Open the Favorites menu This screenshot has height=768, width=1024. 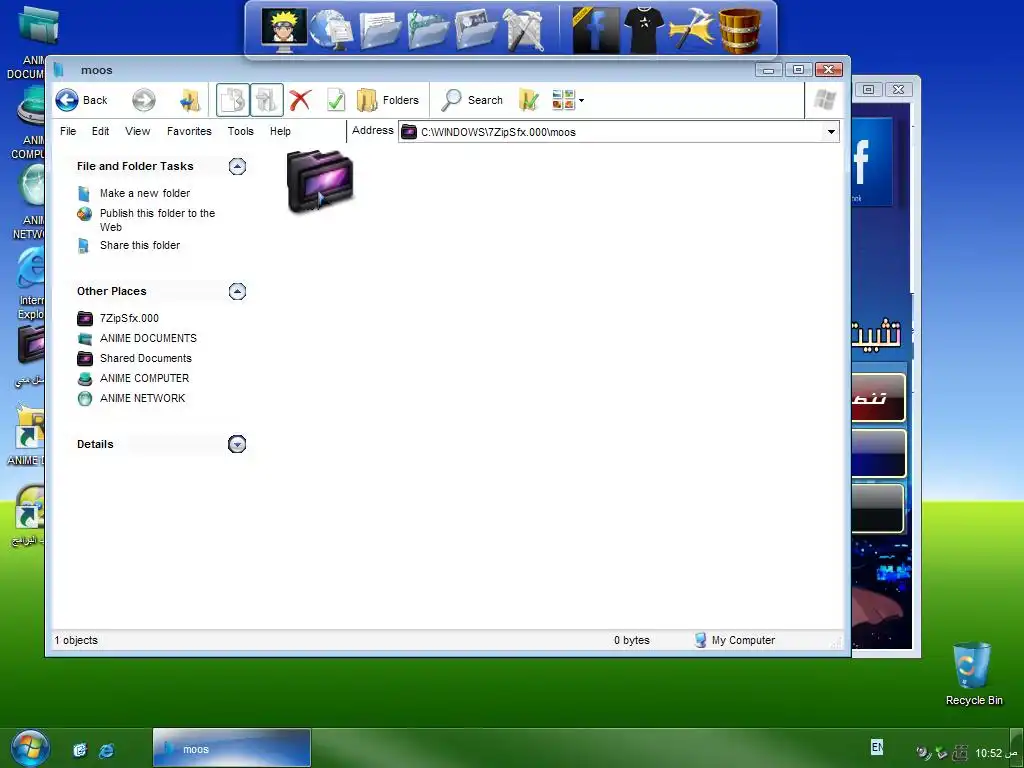pos(189,131)
